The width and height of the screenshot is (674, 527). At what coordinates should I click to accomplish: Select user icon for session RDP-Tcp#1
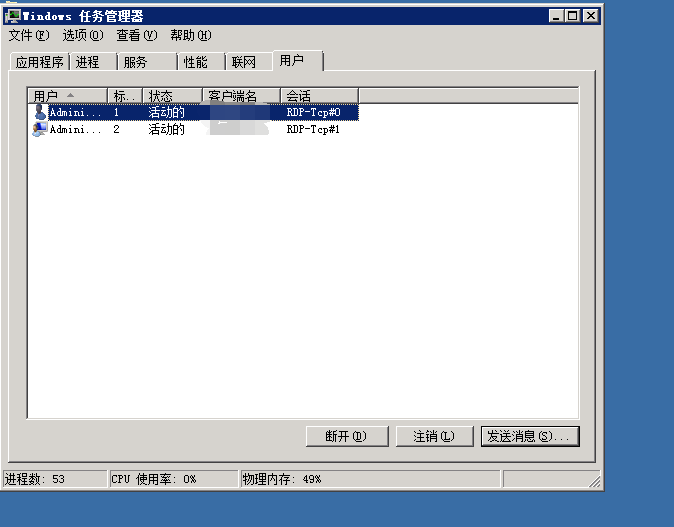point(40,129)
